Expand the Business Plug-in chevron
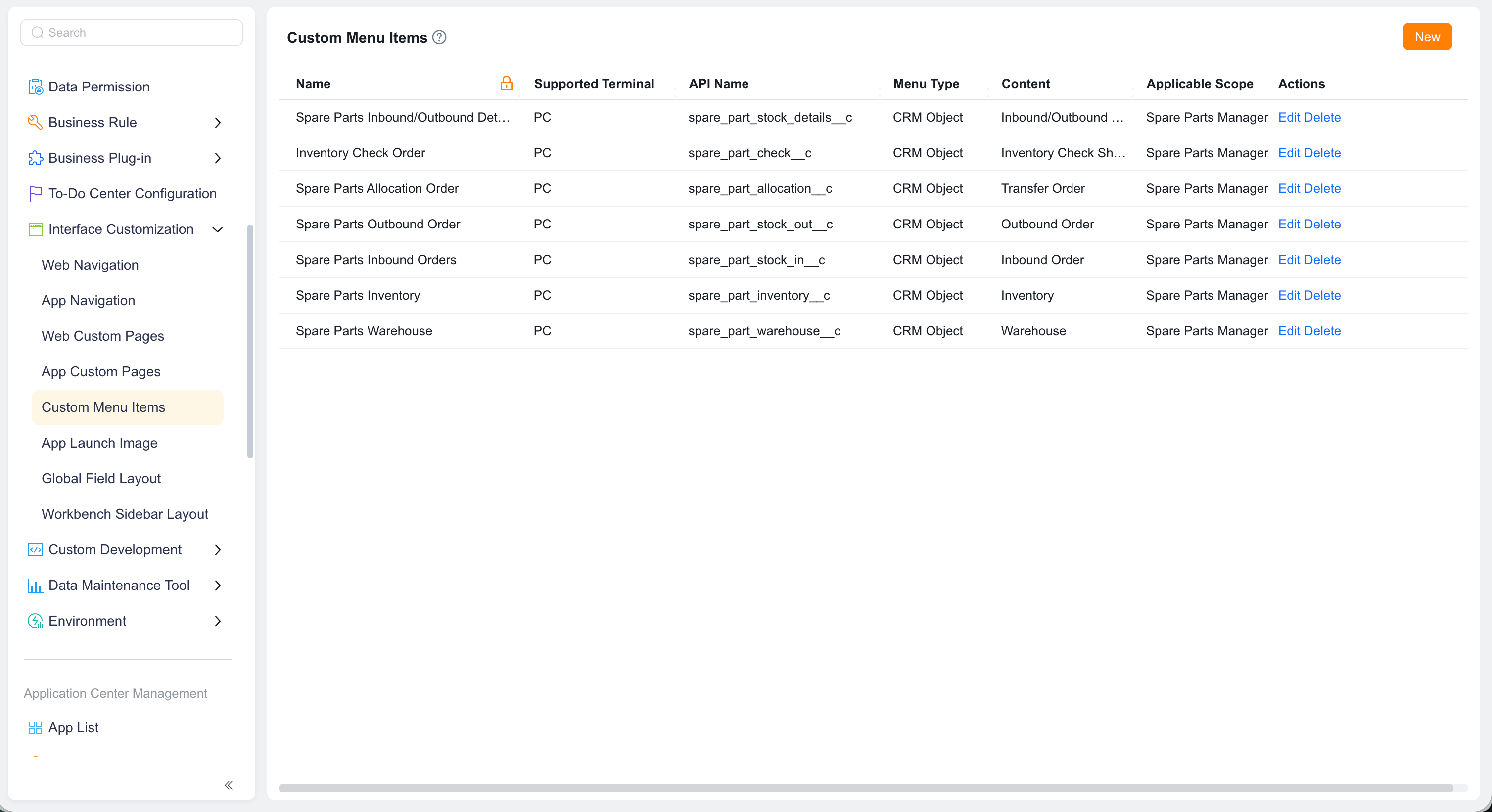The image size is (1492, 812). 218,158
